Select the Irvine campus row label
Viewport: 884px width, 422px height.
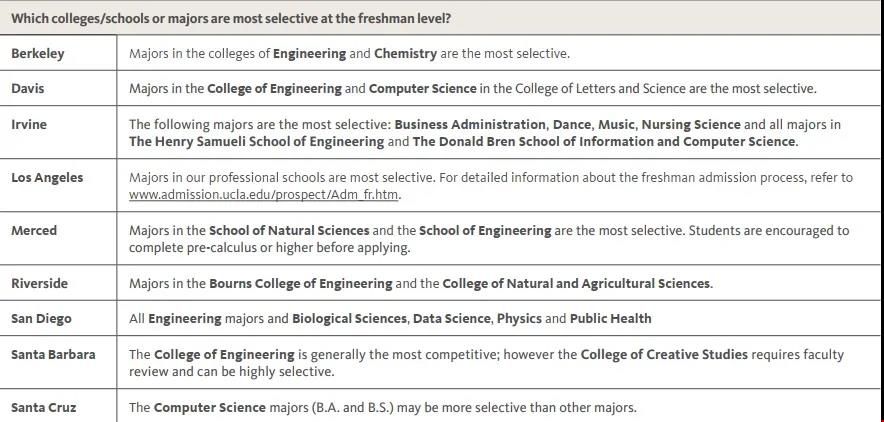point(29,125)
